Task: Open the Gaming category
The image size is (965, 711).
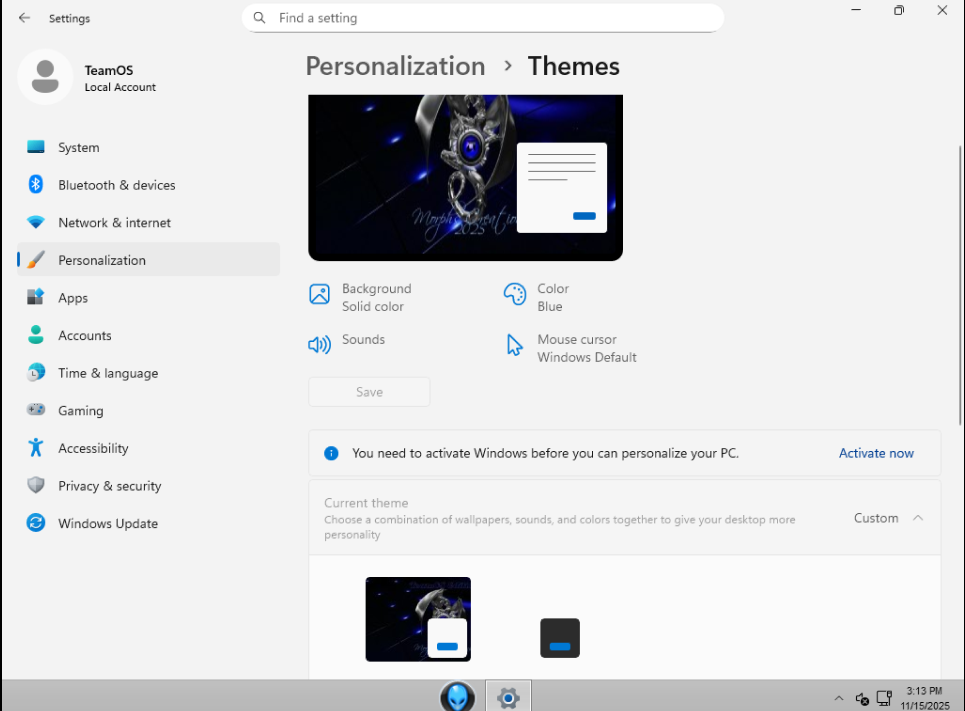Action: (80, 411)
